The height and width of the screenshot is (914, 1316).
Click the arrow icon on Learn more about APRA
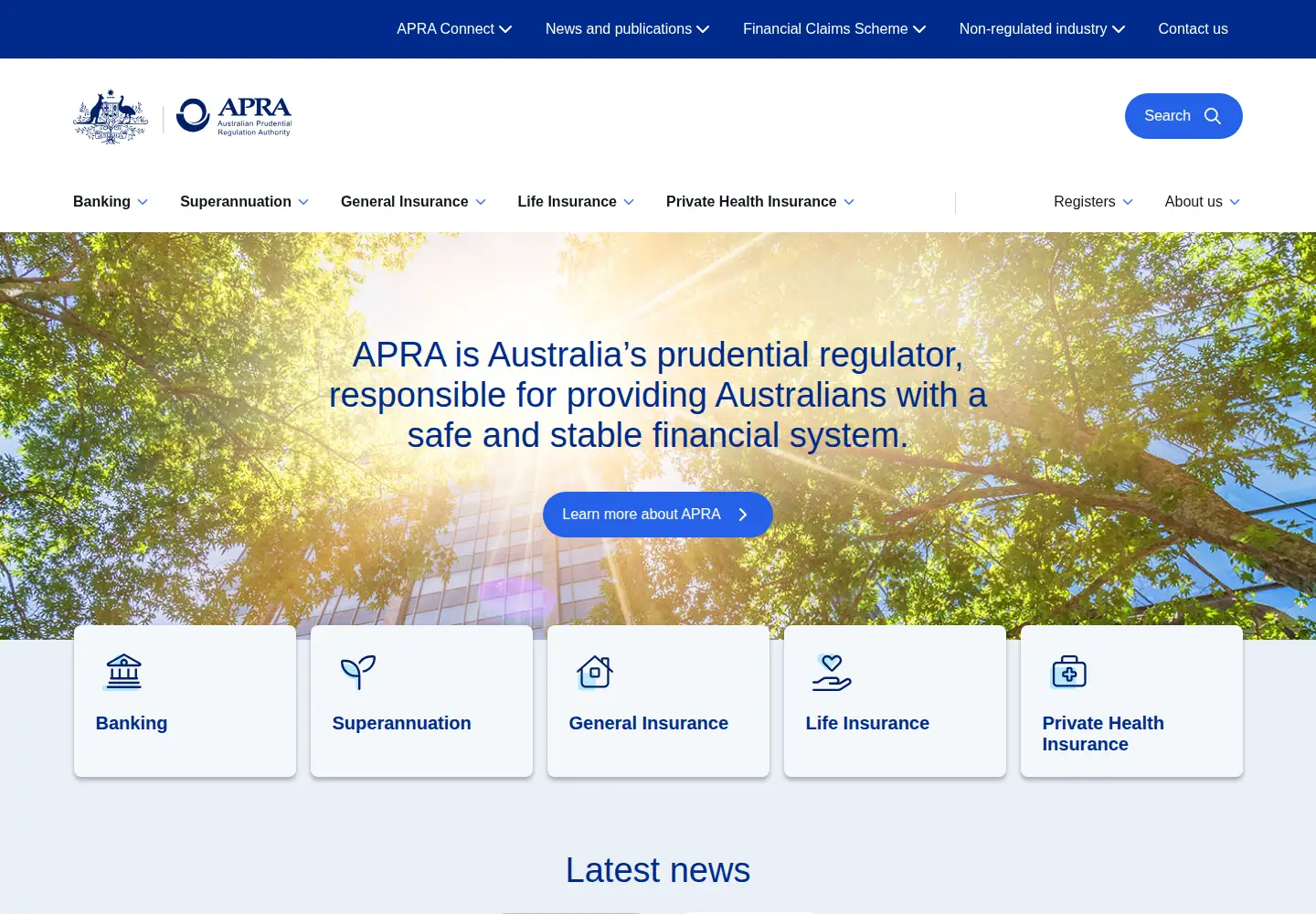743,515
